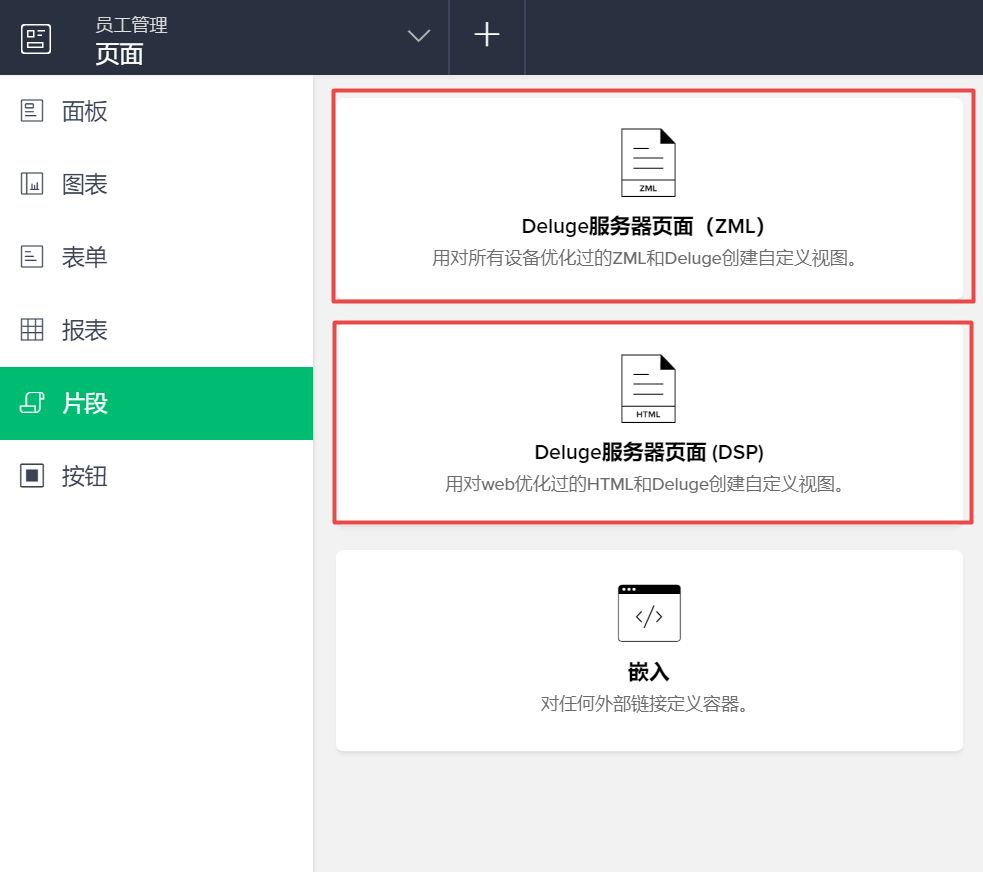
Task: Select the 图表 chart icon in sidebar
Action: pos(32,184)
